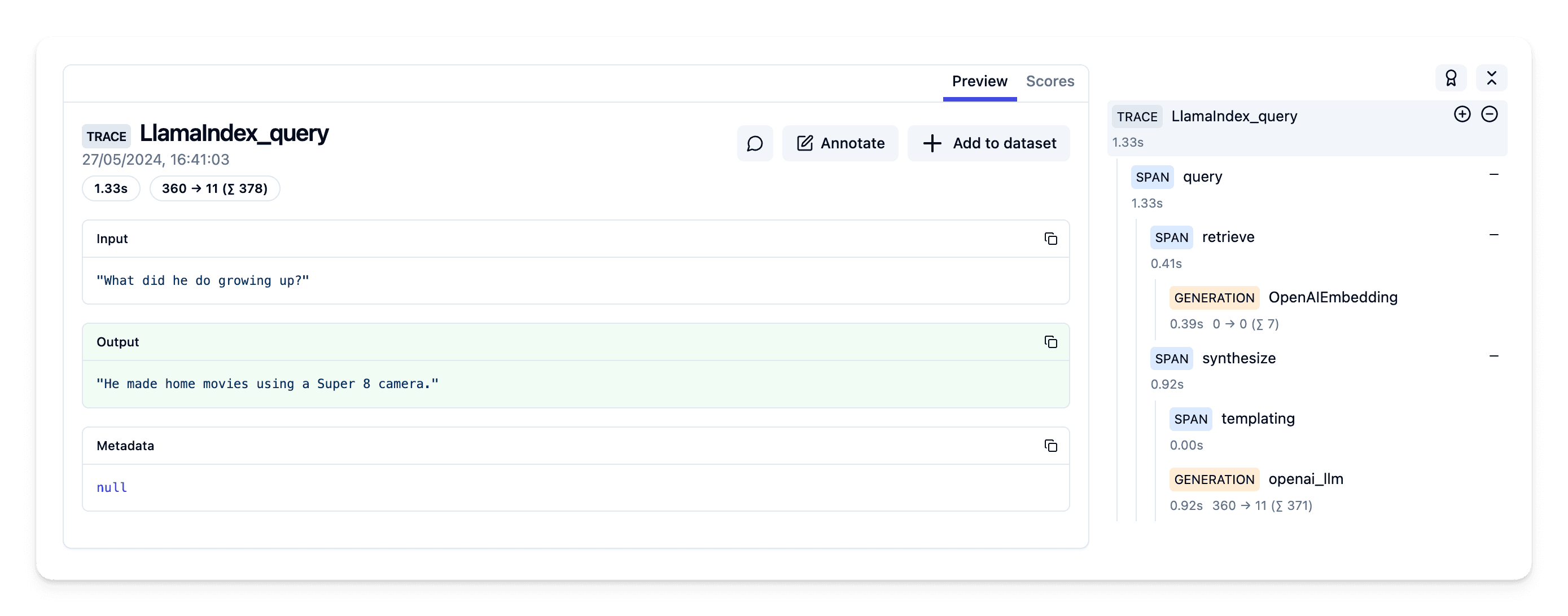
Task: Select the templating span
Action: (1258, 419)
